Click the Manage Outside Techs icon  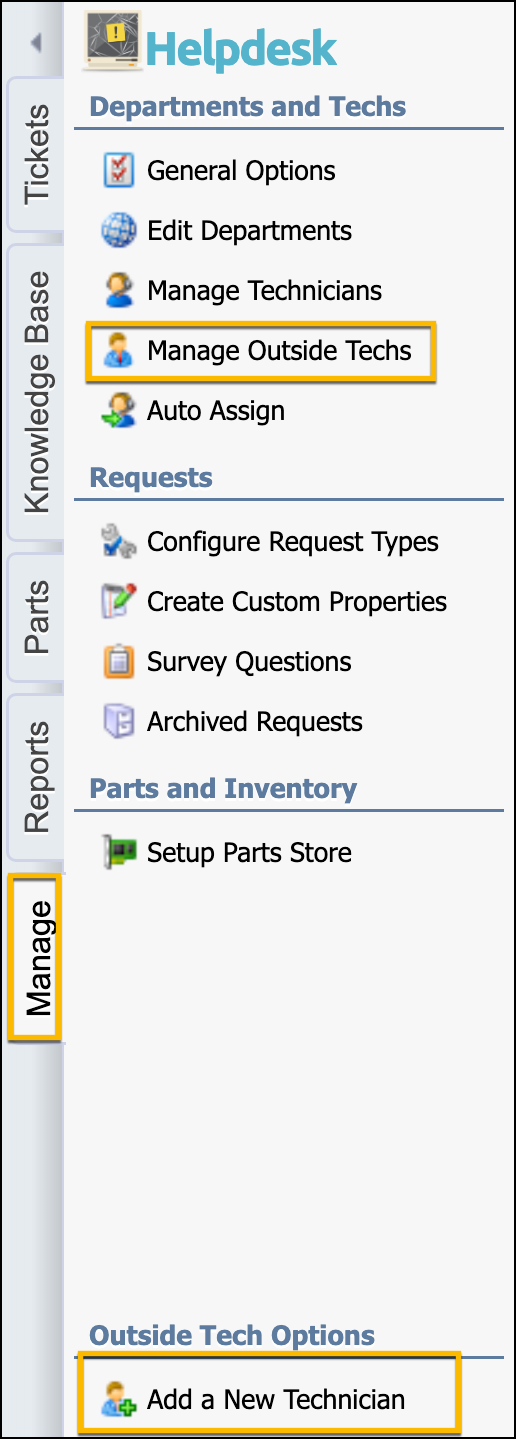[x=119, y=351]
